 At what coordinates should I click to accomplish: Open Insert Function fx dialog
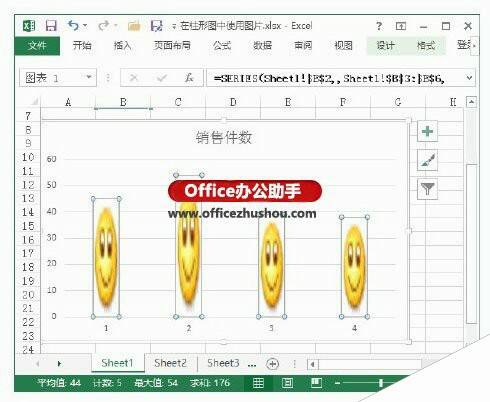(189, 78)
